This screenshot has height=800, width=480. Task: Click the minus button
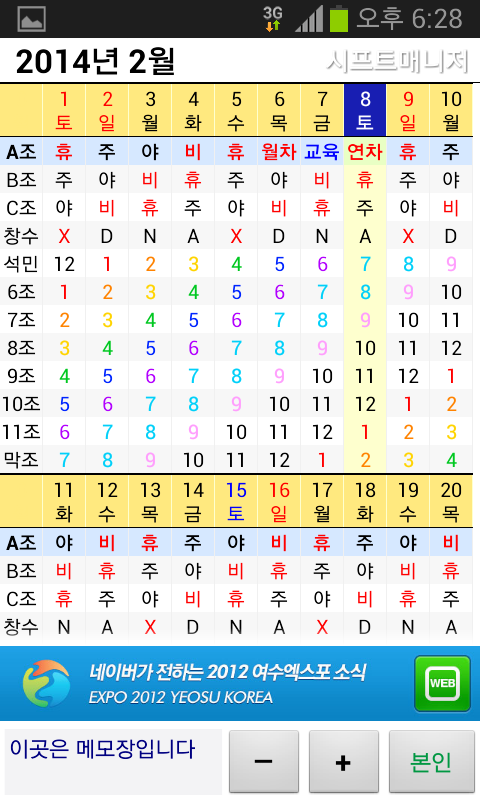(264, 762)
